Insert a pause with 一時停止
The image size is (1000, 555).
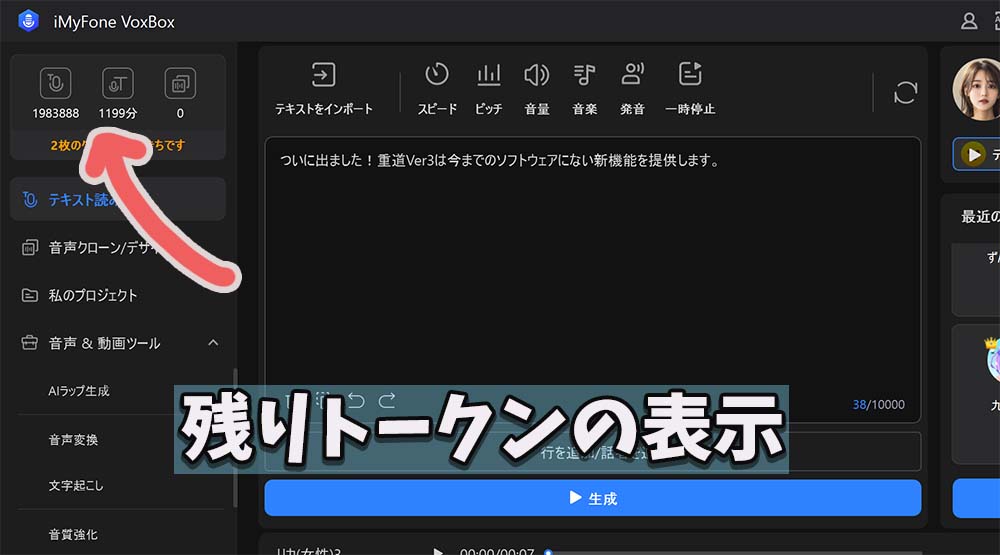click(689, 89)
